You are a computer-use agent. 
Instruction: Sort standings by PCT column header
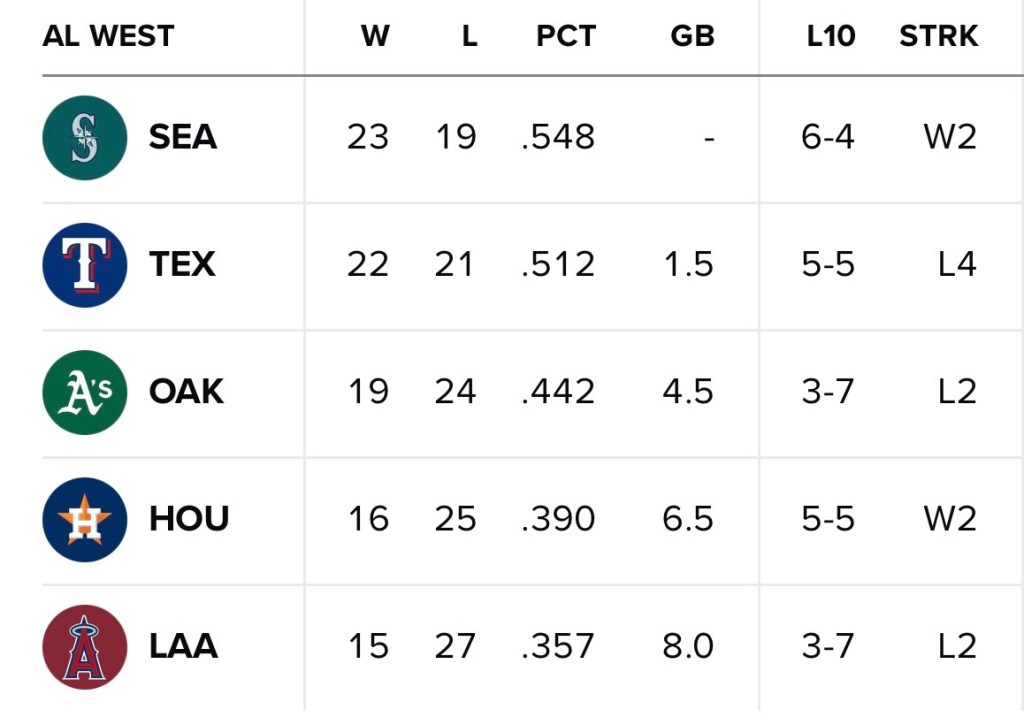point(566,37)
